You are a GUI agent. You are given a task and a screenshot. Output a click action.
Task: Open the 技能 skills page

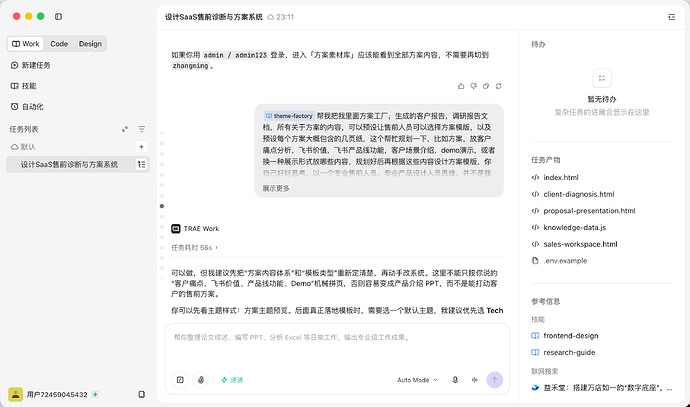pos(23,86)
